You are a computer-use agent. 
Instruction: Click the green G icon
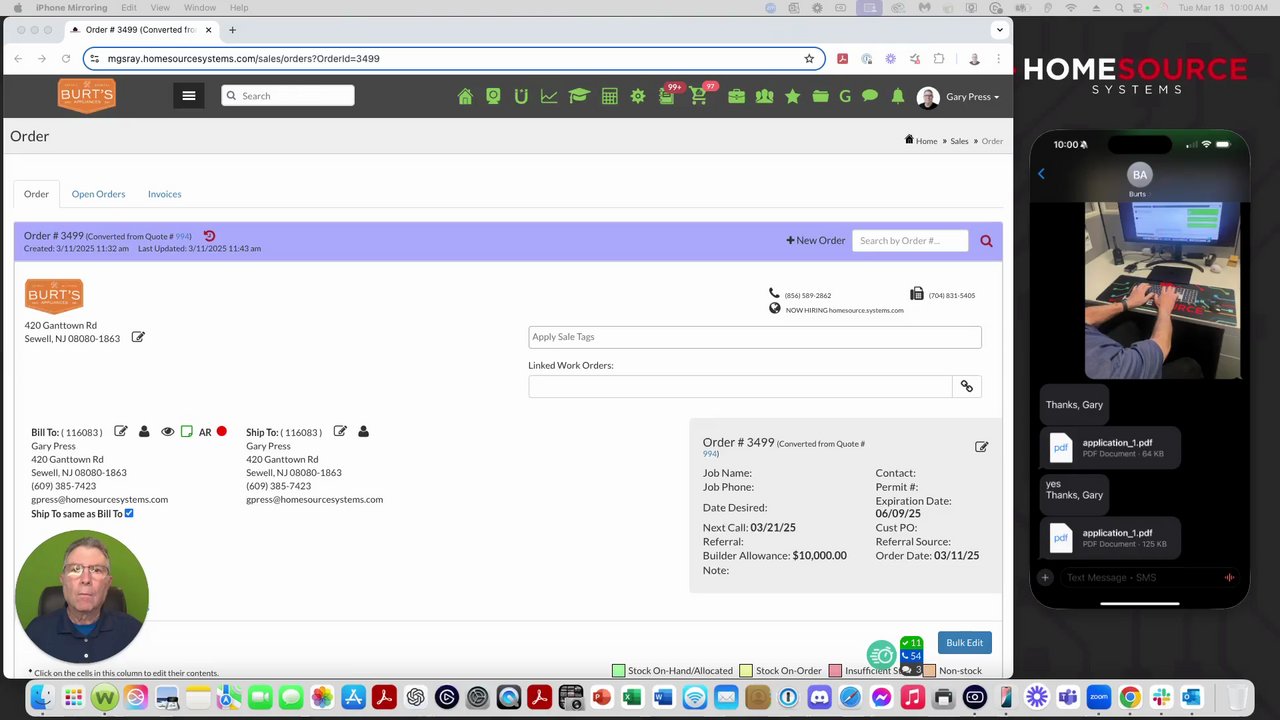pyautogui.click(x=845, y=96)
